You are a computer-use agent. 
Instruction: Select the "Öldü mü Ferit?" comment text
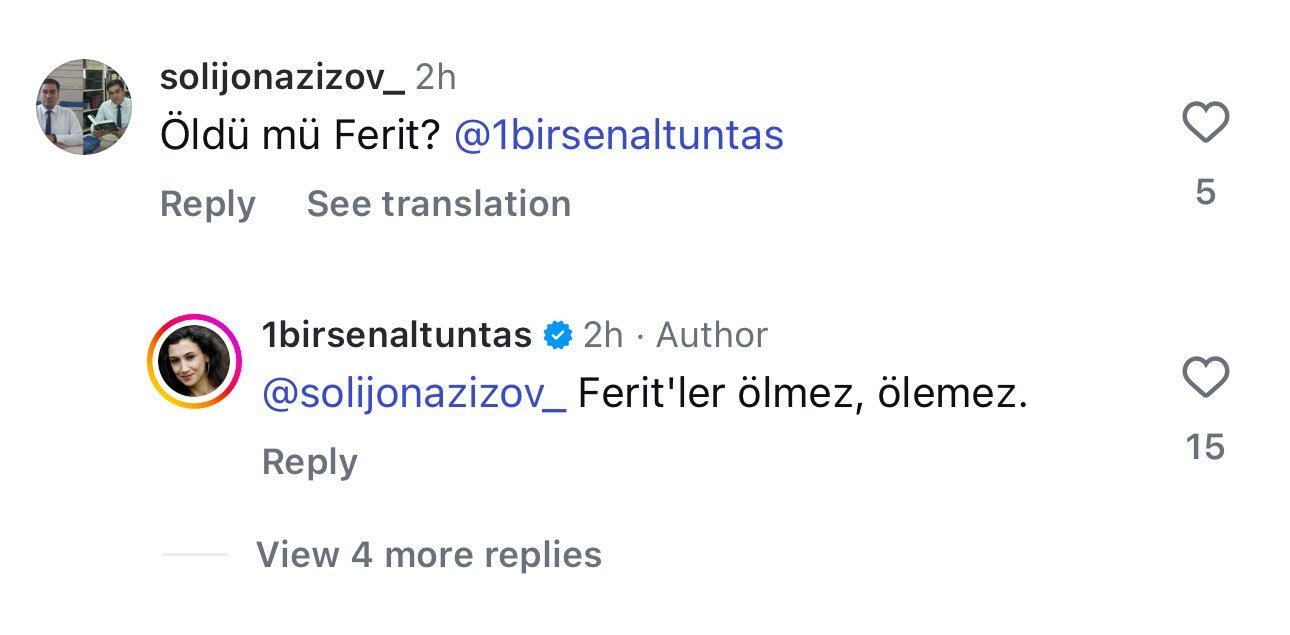300,135
